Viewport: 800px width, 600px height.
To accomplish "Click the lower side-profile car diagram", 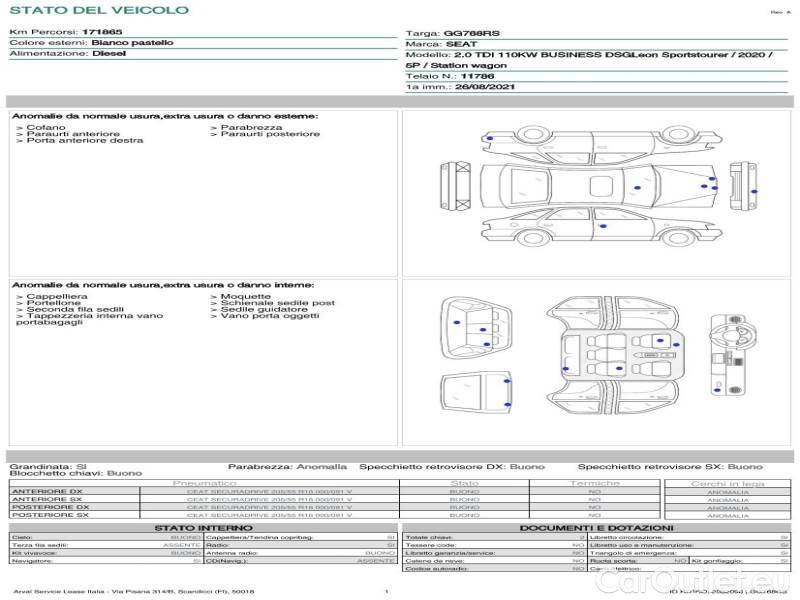I will 598,227.
